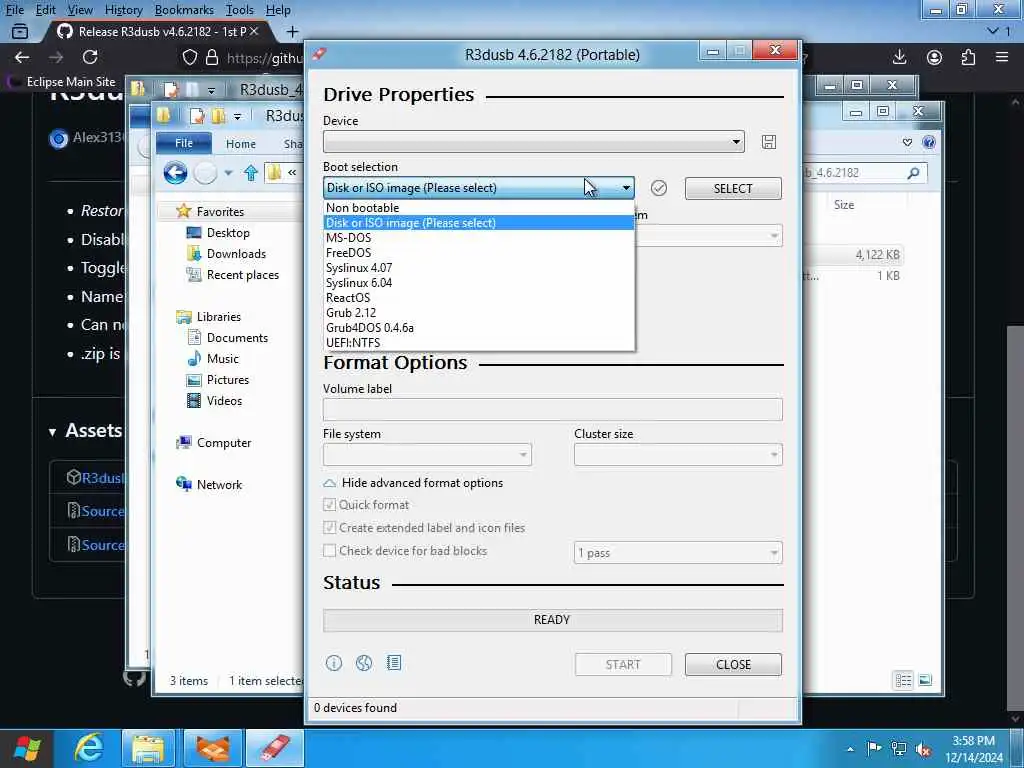The width and height of the screenshot is (1024, 768).
Task: Click the checkmark hash icon beside Boot selection
Action: [659, 188]
